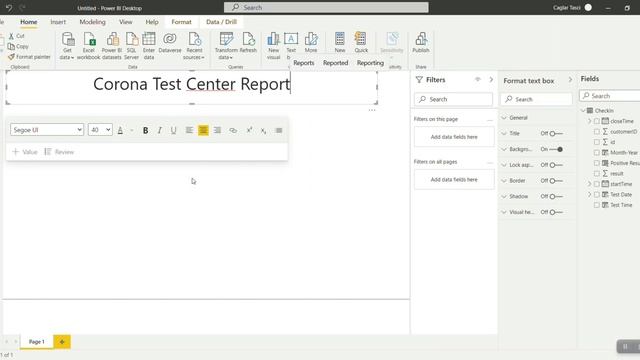640x360 pixels.
Task: Expand the startTime field
Action: (589, 184)
